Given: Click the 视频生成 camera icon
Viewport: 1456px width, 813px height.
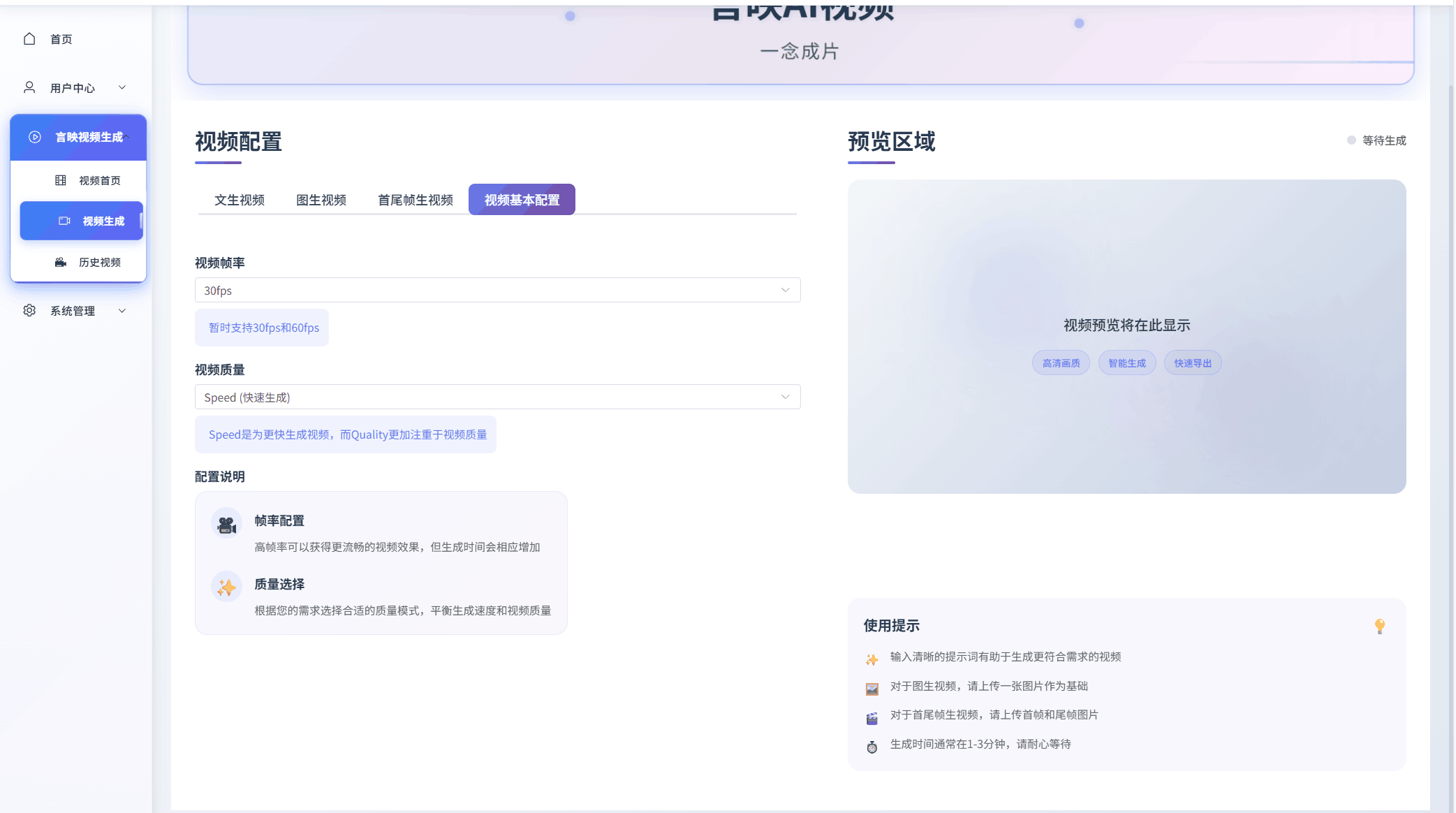Looking at the screenshot, I should [x=64, y=221].
